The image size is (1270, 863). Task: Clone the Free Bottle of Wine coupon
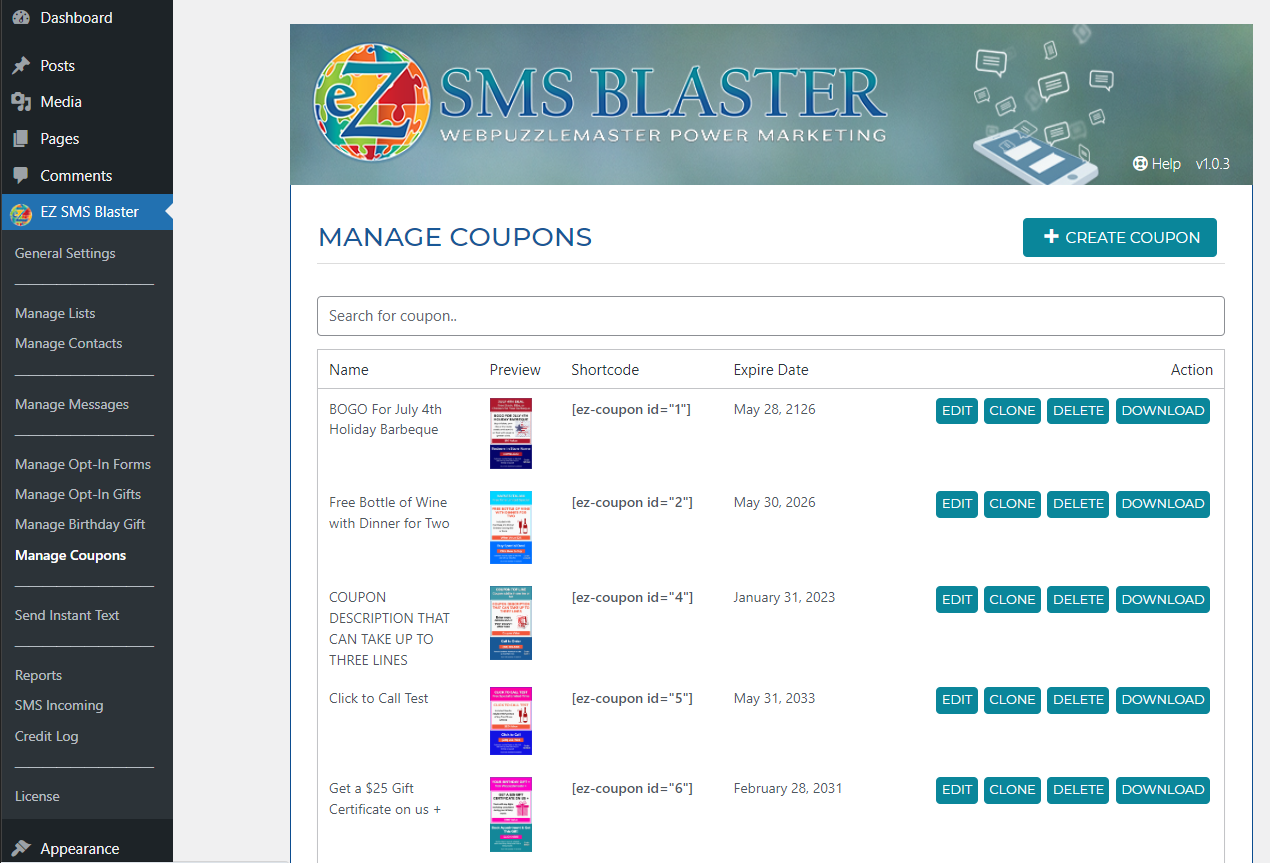(1012, 504)
